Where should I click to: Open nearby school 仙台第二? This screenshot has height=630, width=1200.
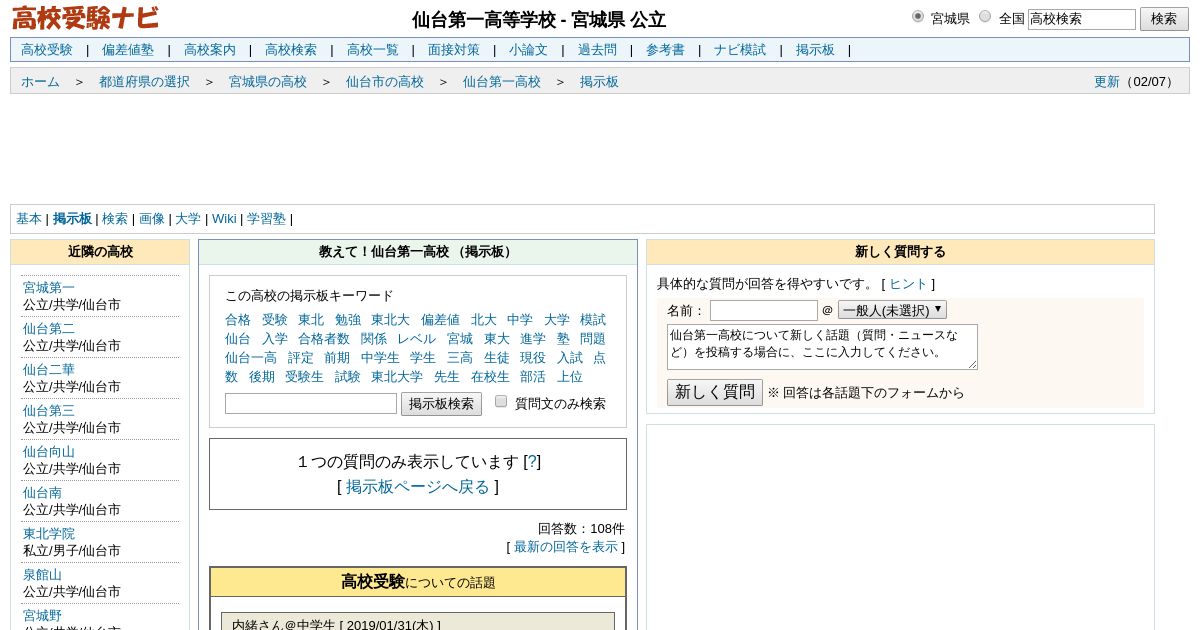click(49, 329)
